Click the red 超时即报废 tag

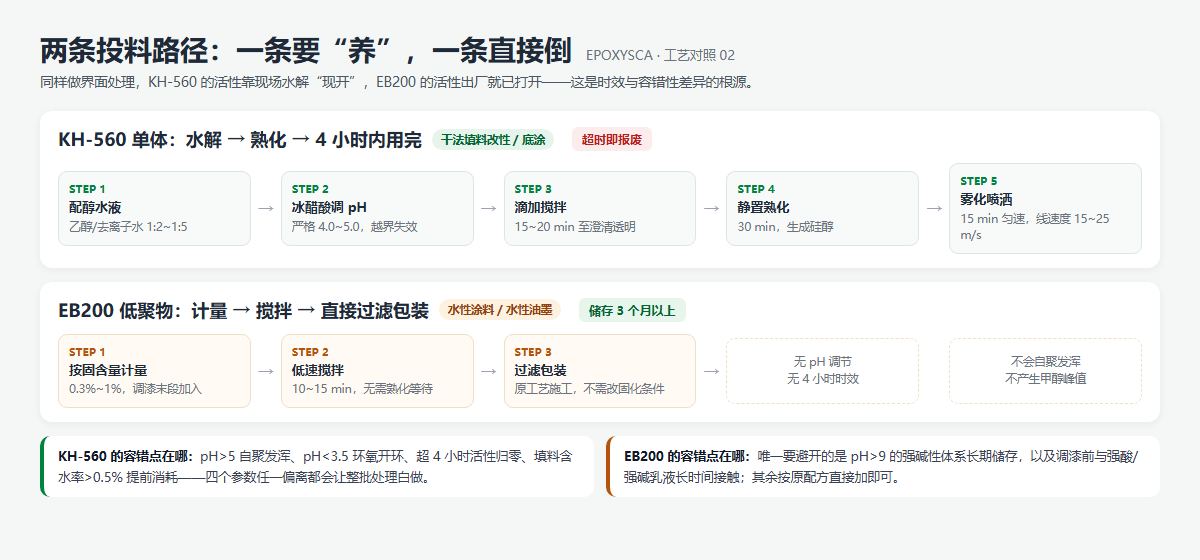[612, 140]
